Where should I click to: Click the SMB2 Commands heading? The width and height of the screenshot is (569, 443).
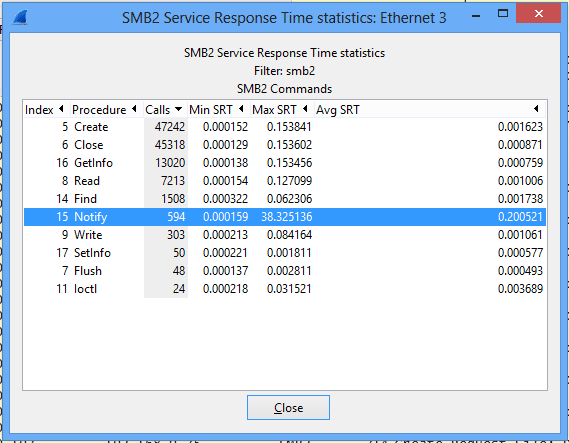pos(284,89)
